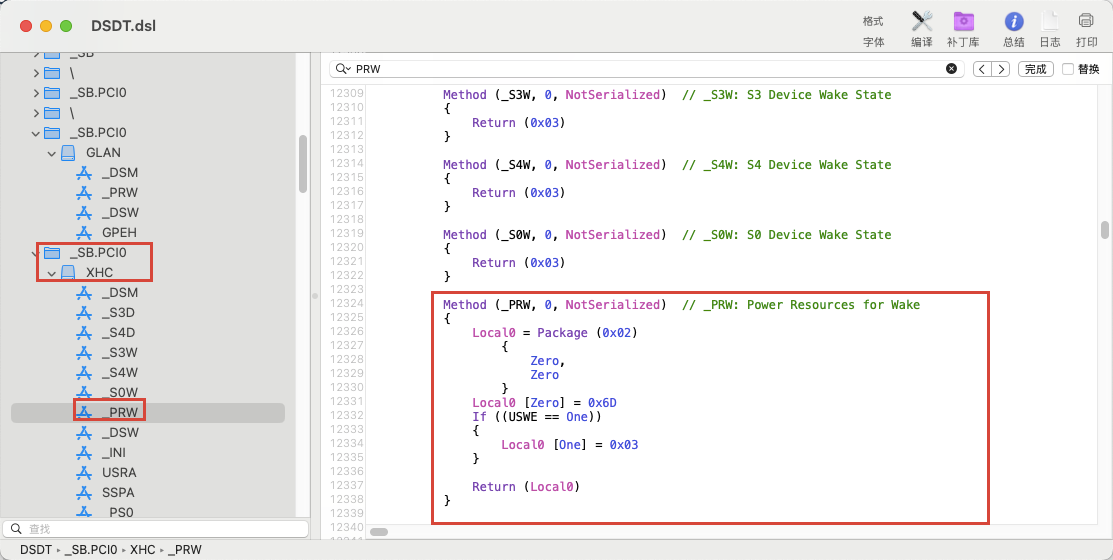Click the 编译 compile toolbar icon
Image resolution: width=1113 pixels, height=560 pixels.
pyautogui.click(x=921, y=21)
